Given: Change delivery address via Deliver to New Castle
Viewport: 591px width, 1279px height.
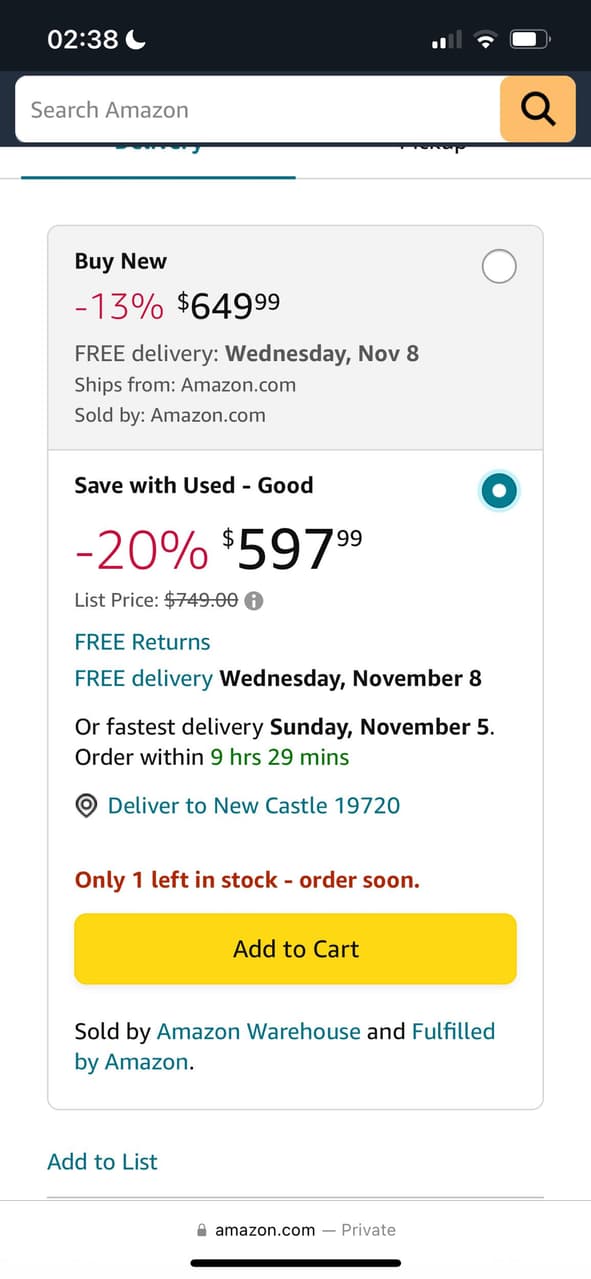Looking at the screenshot, I should 253,805.
